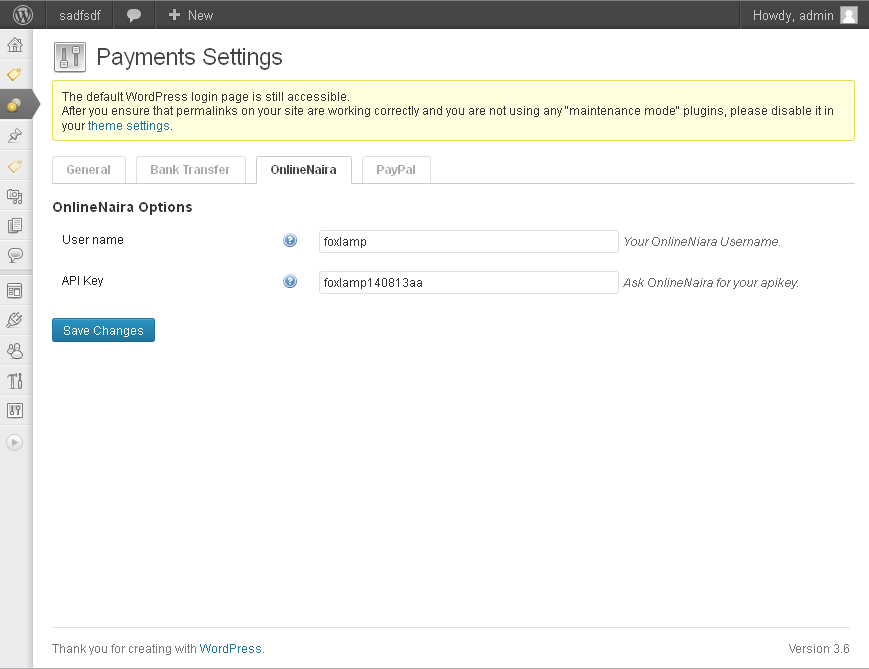Image resolution: width=869 pixels, height=669 pixels.
Task: Open the orange tag icon below Dashboard
Action: pos(15,74)
